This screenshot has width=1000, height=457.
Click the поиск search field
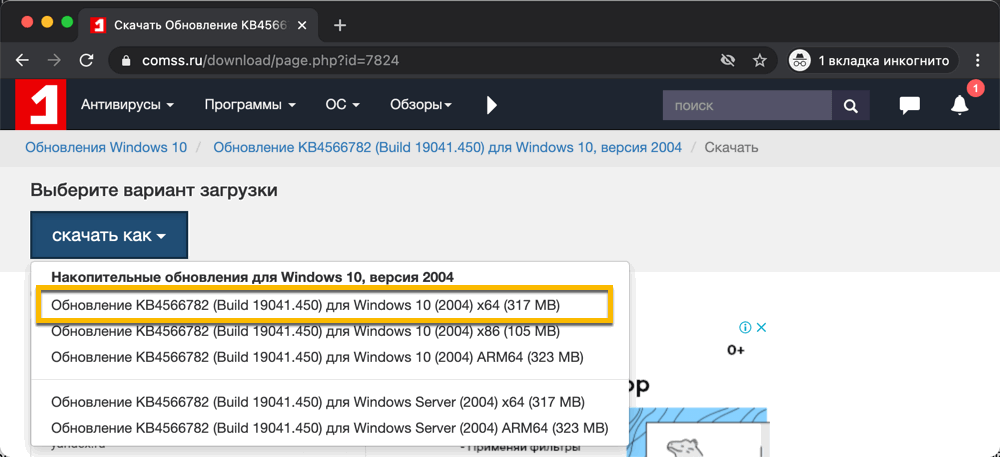pyautogui.click(x=747, y=105)
